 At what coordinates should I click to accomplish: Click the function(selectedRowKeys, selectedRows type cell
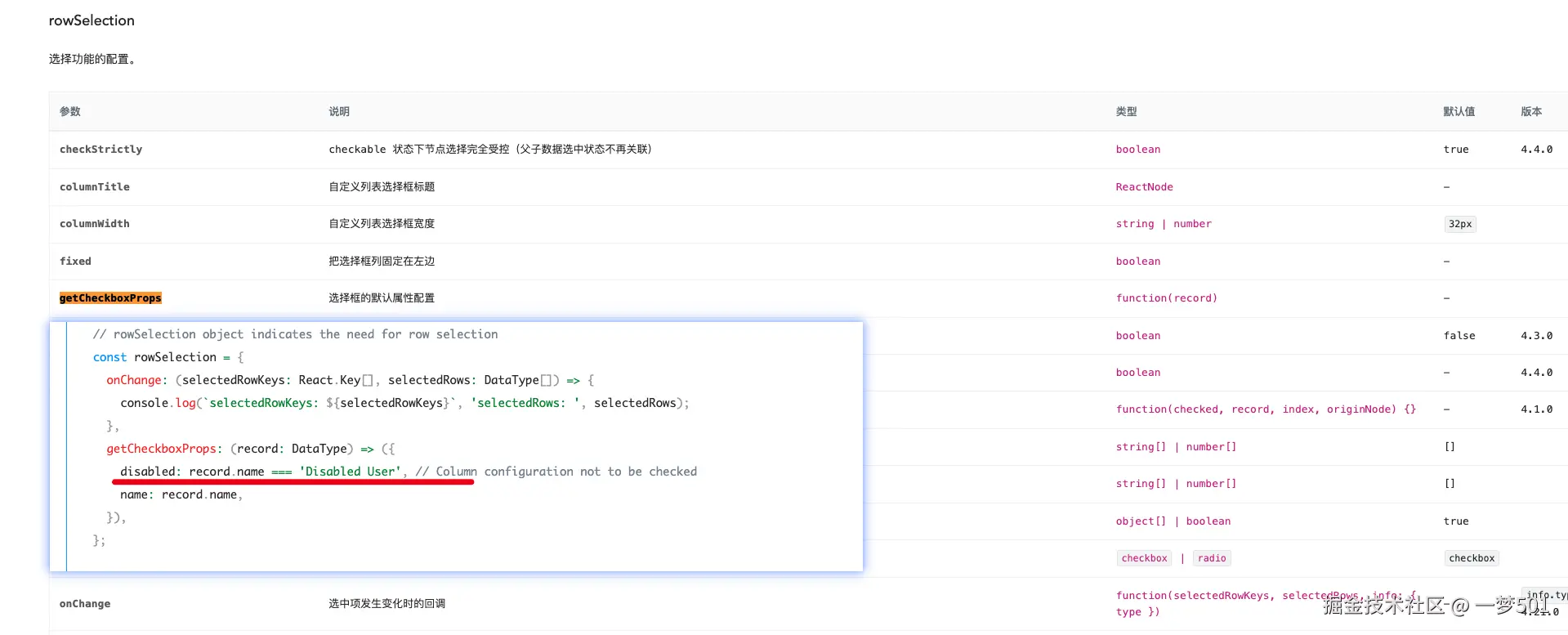click(x=1266, y=604)
